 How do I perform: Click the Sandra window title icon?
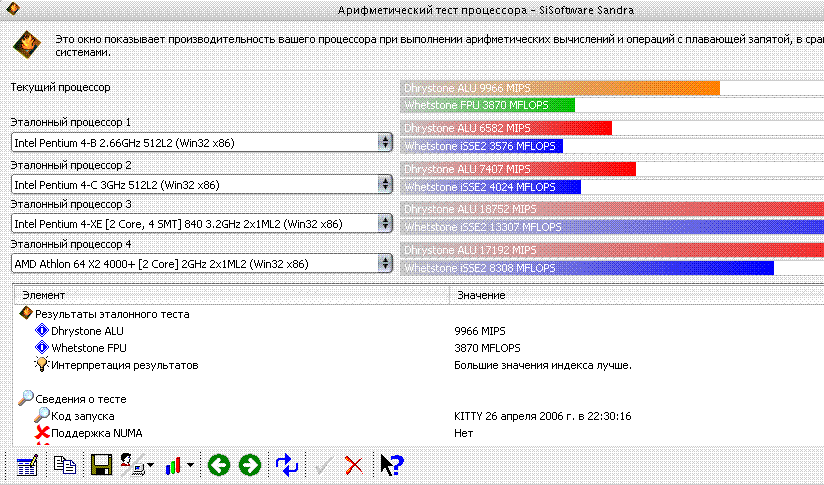13,8
